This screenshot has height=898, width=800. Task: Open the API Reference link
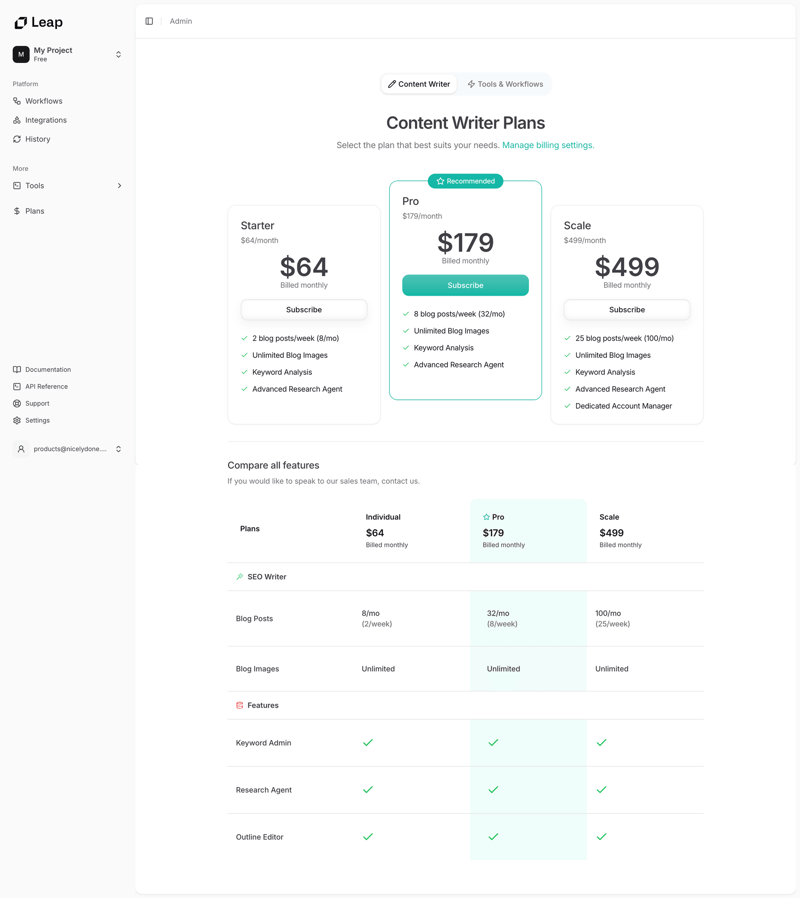(x=15, y=386)
